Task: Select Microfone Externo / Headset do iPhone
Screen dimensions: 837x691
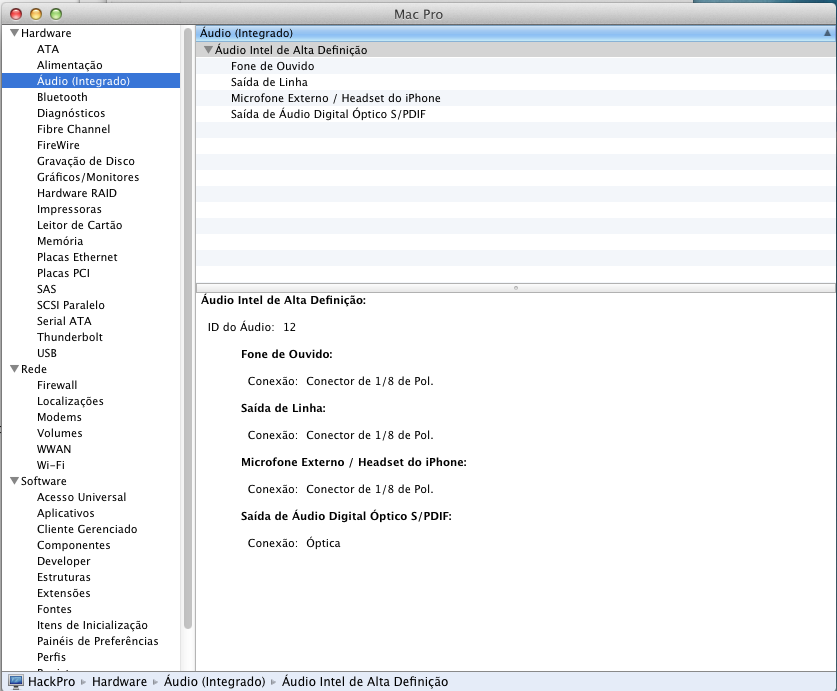Action: tap(335, 98)
